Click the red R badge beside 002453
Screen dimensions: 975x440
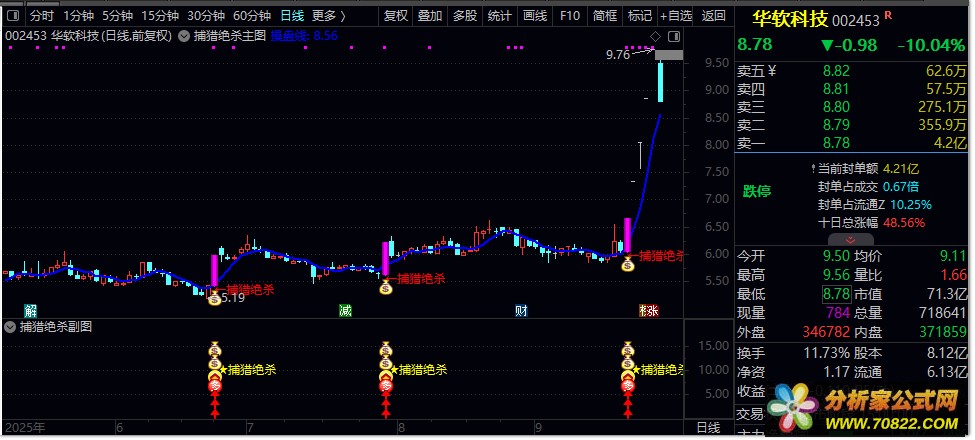point(888,15)
